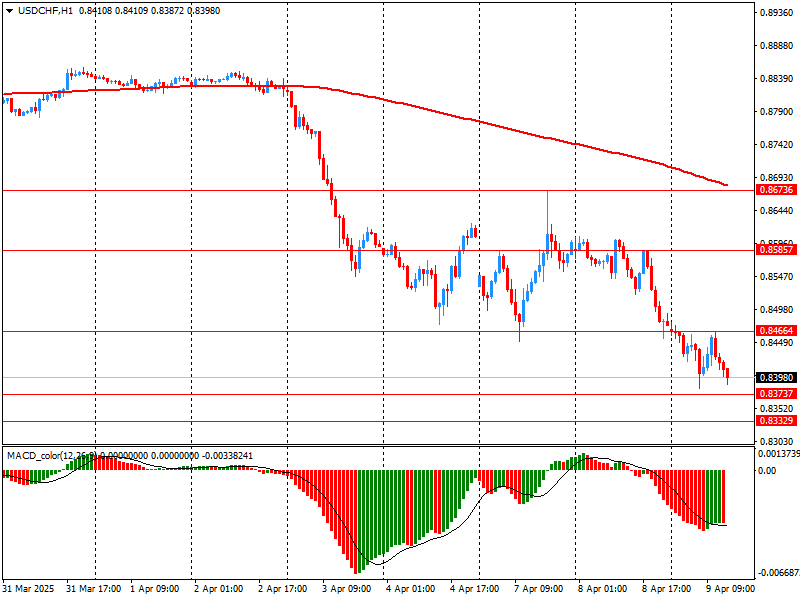
Task: Click the current price label 0.83980
Action: click(x=776, y=377)
